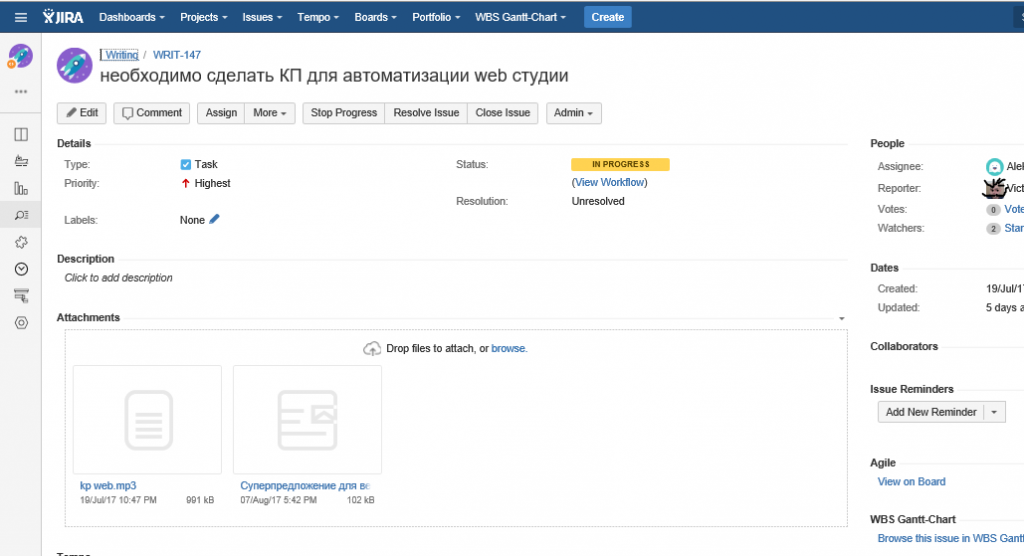This screenshot has width=1024, height=556.
Task: Open the WBS Gantt-Chart dropdown menu
Action: click(520, 18)
